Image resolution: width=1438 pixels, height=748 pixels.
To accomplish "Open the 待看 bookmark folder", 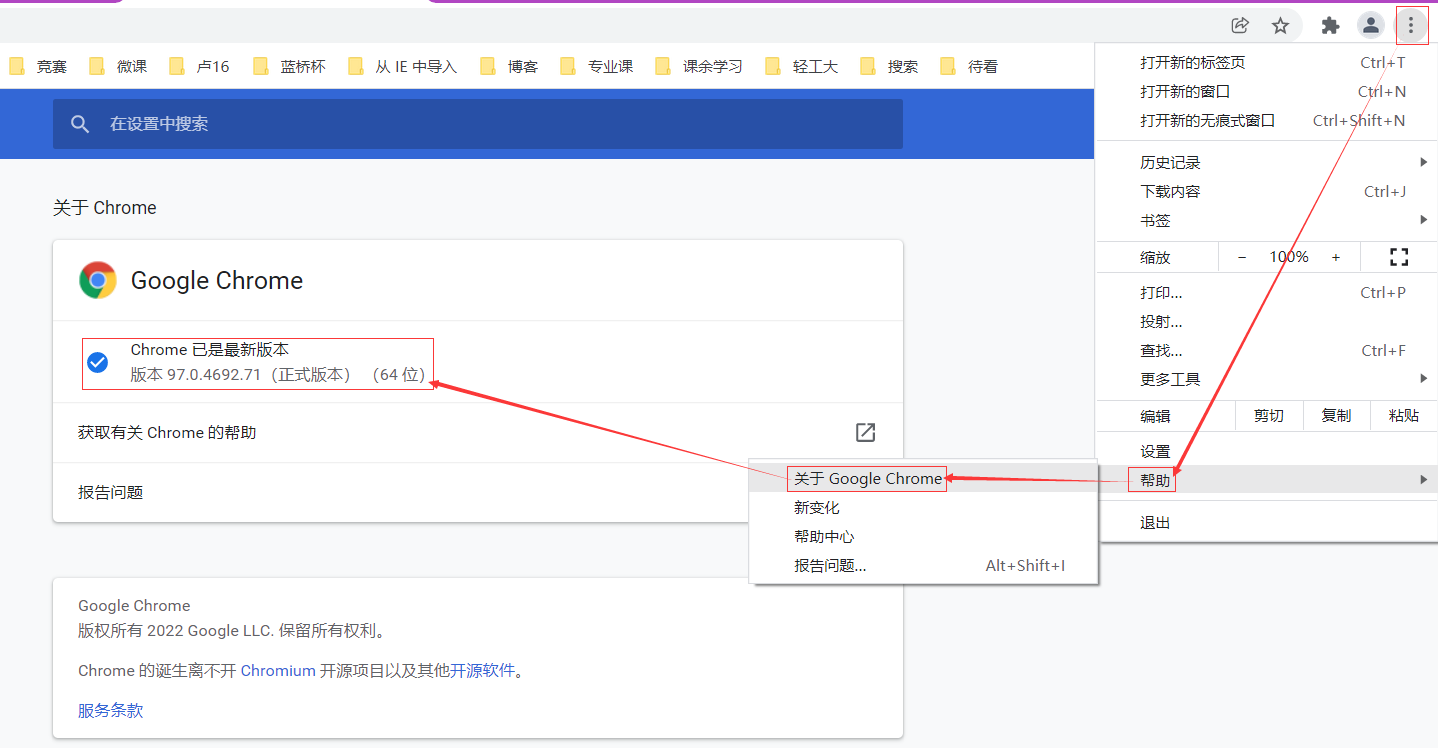I will tap(969, 66).
